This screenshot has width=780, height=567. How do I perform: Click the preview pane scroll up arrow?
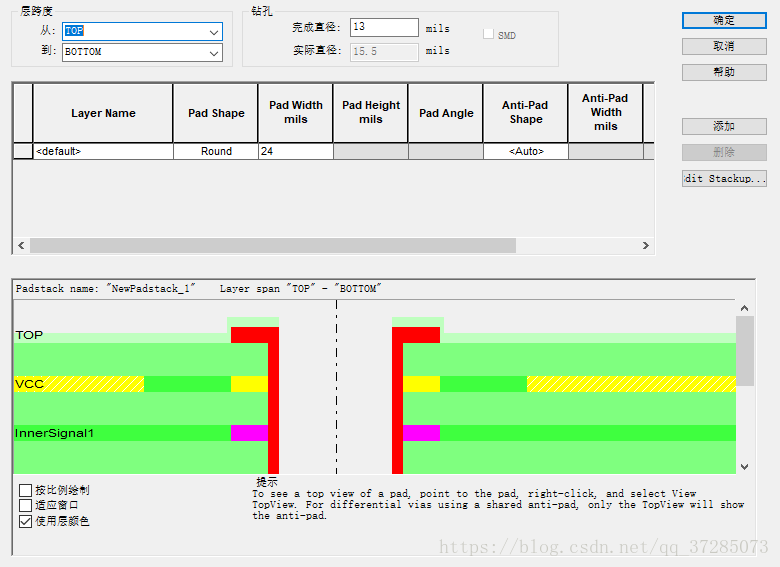pos(745,308)
